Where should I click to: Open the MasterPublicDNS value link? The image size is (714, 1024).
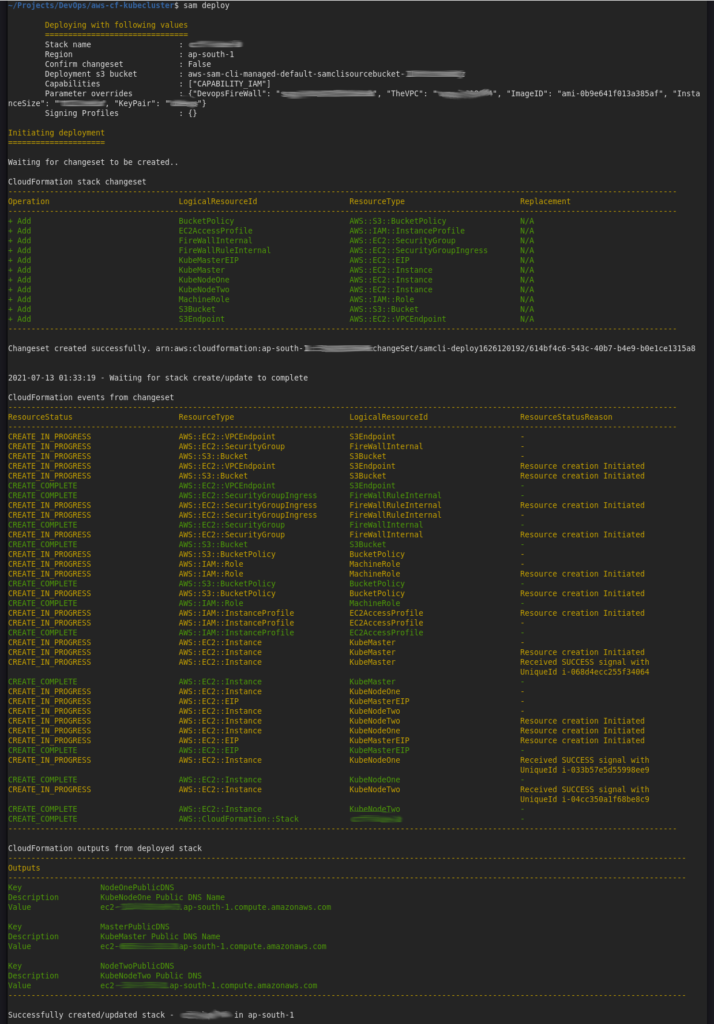click(213, 946)
